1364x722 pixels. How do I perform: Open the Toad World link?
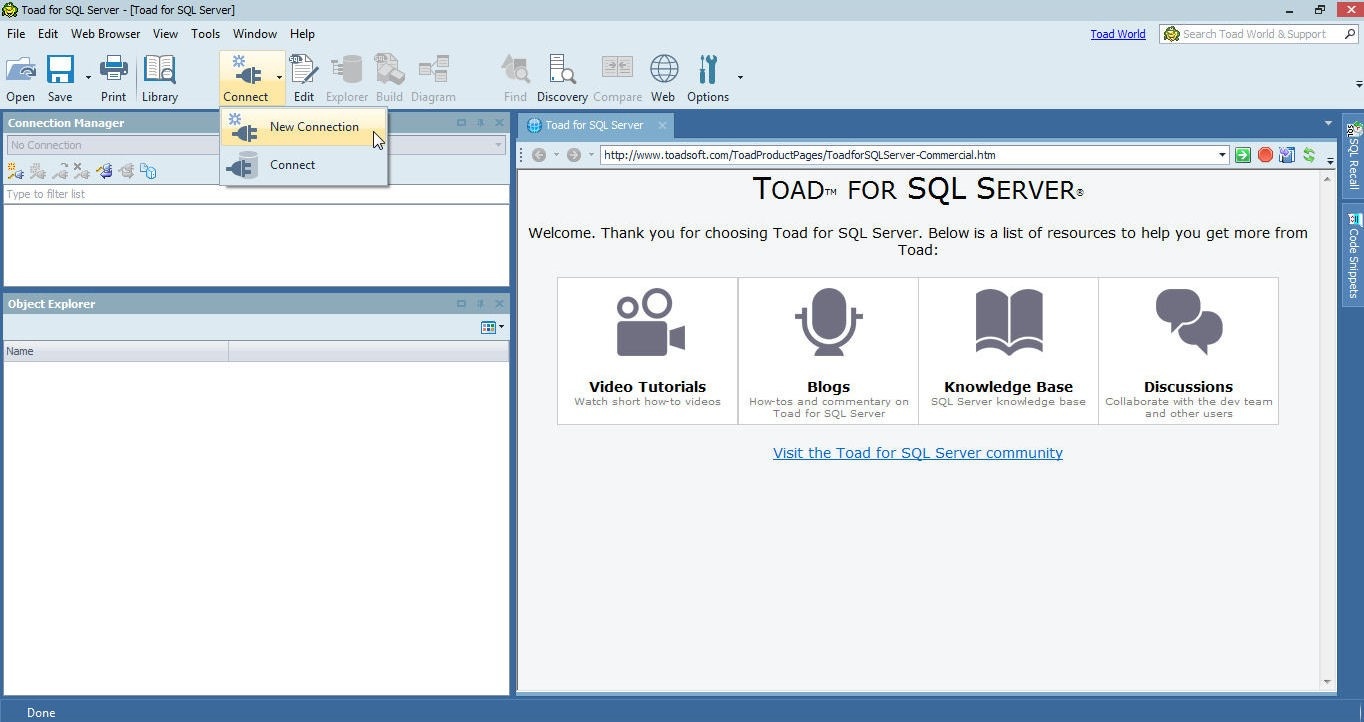(x=1118, y=34)
